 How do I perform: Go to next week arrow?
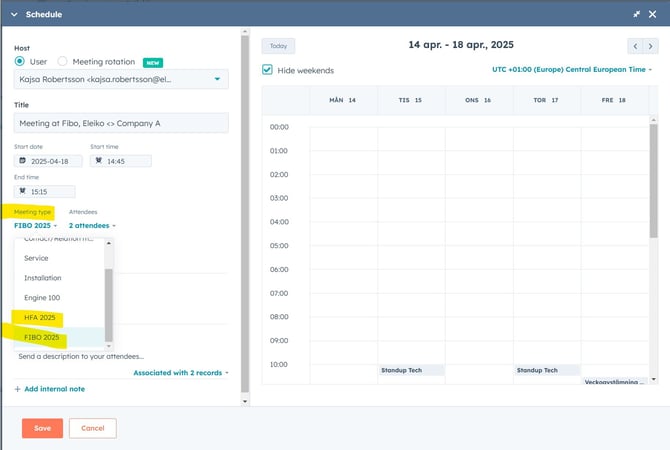(650, 46)
